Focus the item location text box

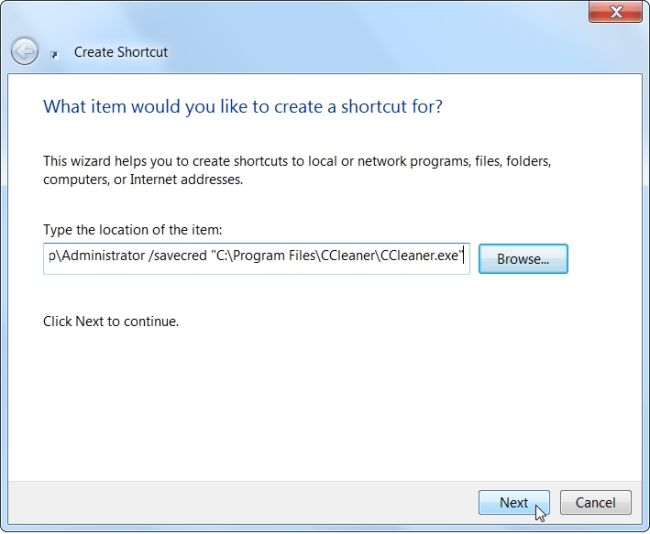pyautogui.click(x=256, y=258)
